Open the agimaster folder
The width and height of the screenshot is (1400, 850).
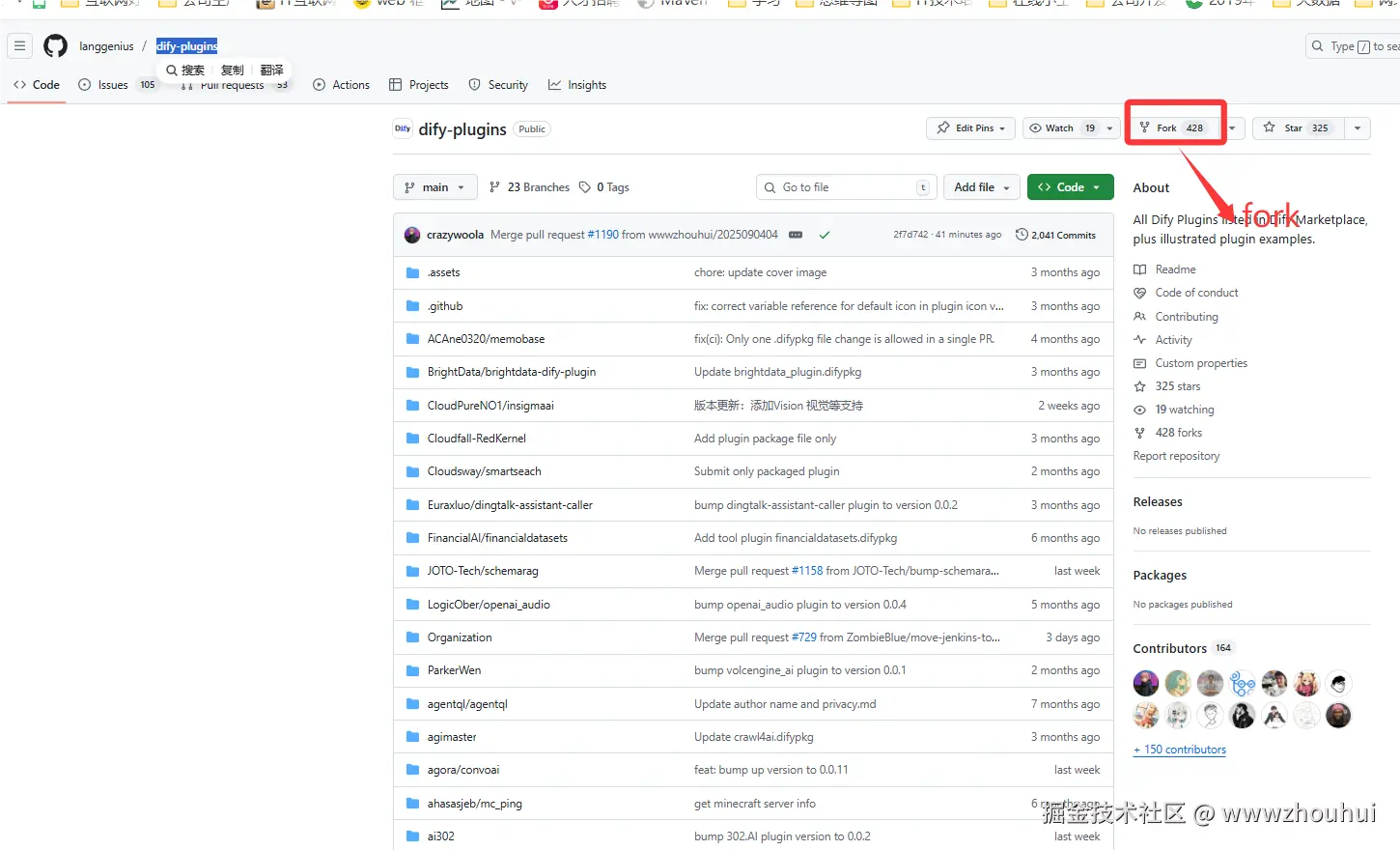pyautogui.click(x=452, y=737)
